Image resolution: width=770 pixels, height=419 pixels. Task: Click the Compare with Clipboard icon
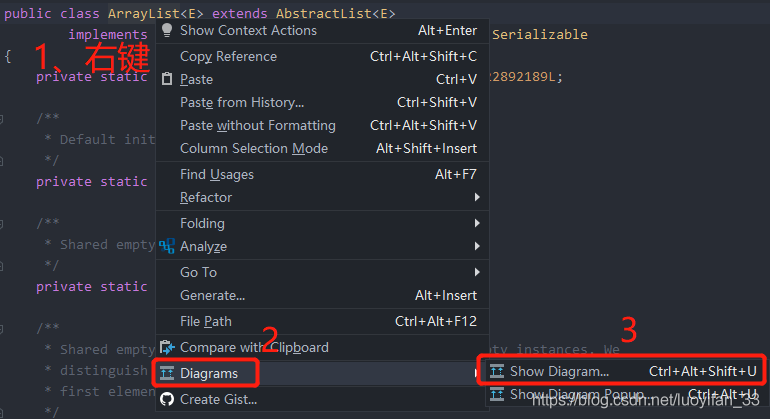(167, 347)
